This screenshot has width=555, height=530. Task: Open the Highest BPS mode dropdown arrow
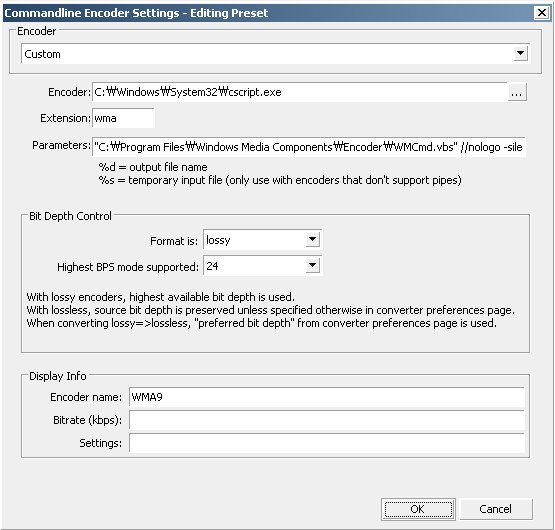coord(312,265)
